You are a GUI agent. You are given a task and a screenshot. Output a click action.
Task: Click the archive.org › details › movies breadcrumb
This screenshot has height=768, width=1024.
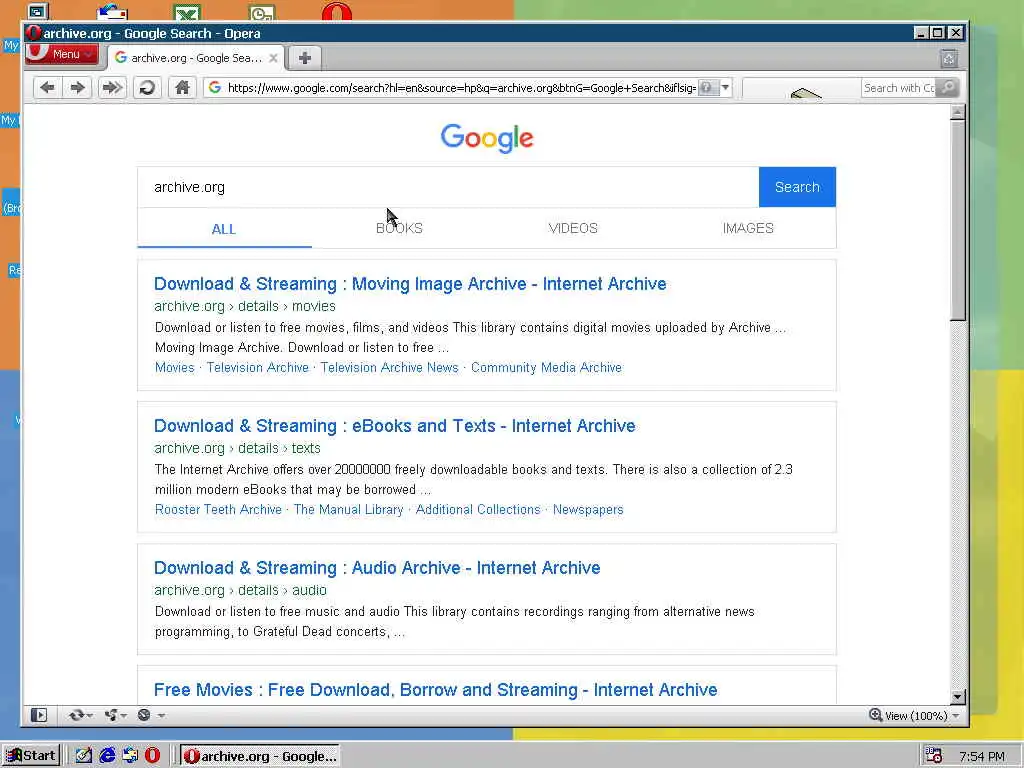(x=245, y=306)
